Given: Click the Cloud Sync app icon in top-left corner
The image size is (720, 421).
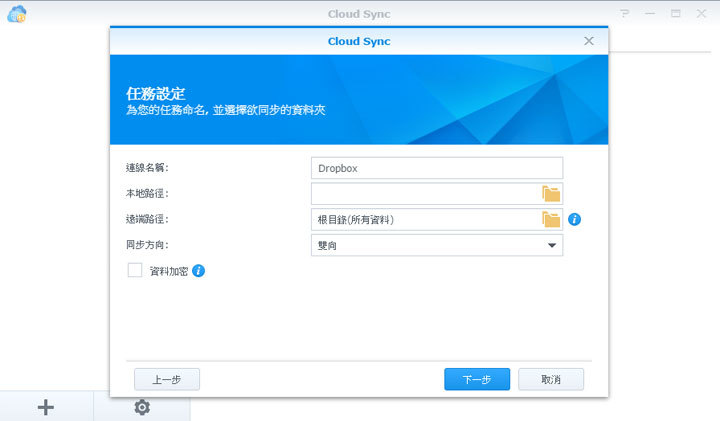Looking at the screenshot, I should pyautogui.click(x=16, y=14).
